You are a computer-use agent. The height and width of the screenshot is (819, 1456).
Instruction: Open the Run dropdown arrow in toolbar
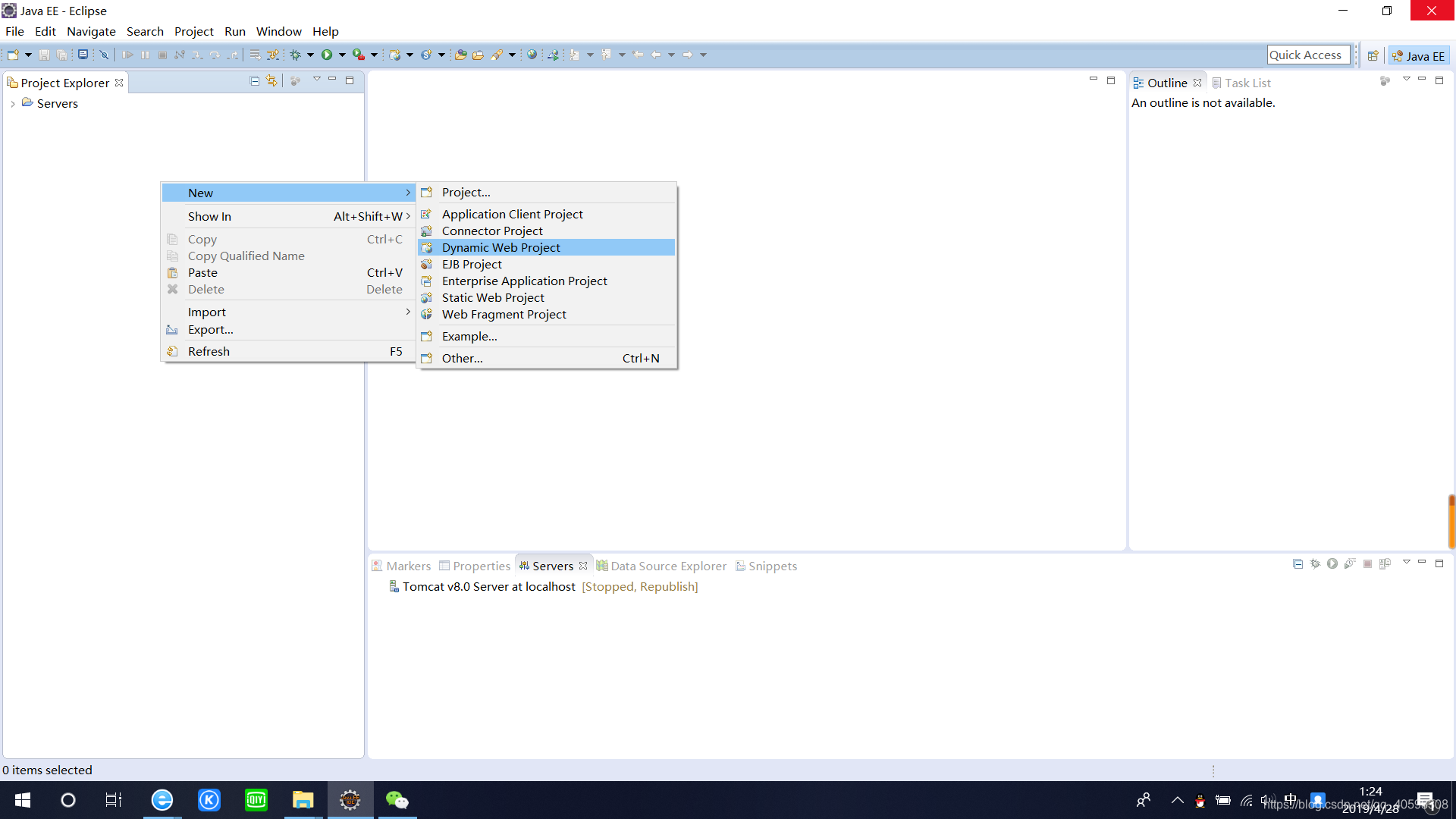click(x=342, y=55)
